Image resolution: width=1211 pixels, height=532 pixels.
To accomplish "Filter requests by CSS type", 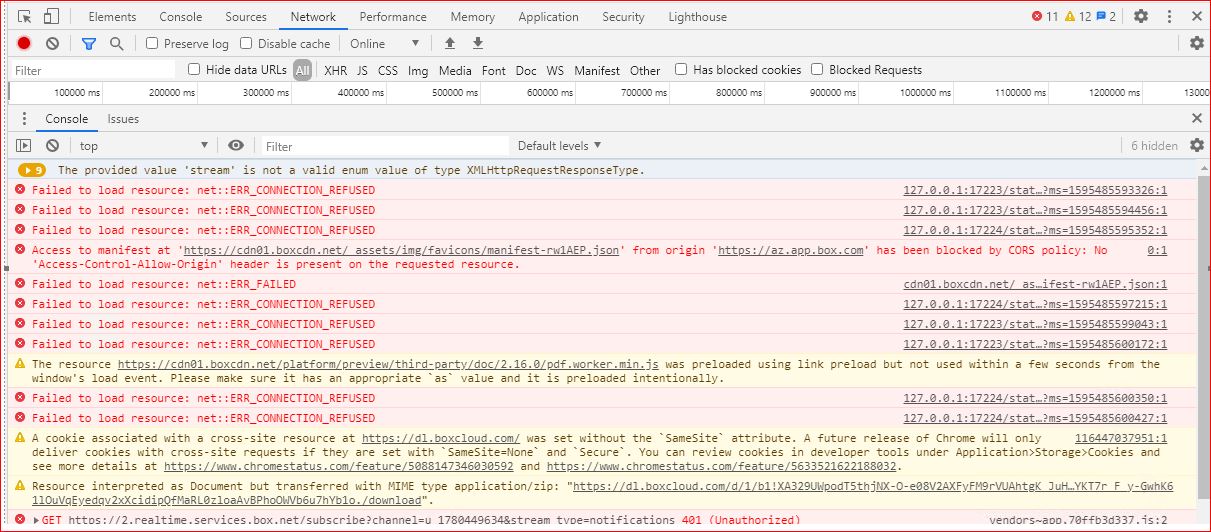I will [388, 70].
